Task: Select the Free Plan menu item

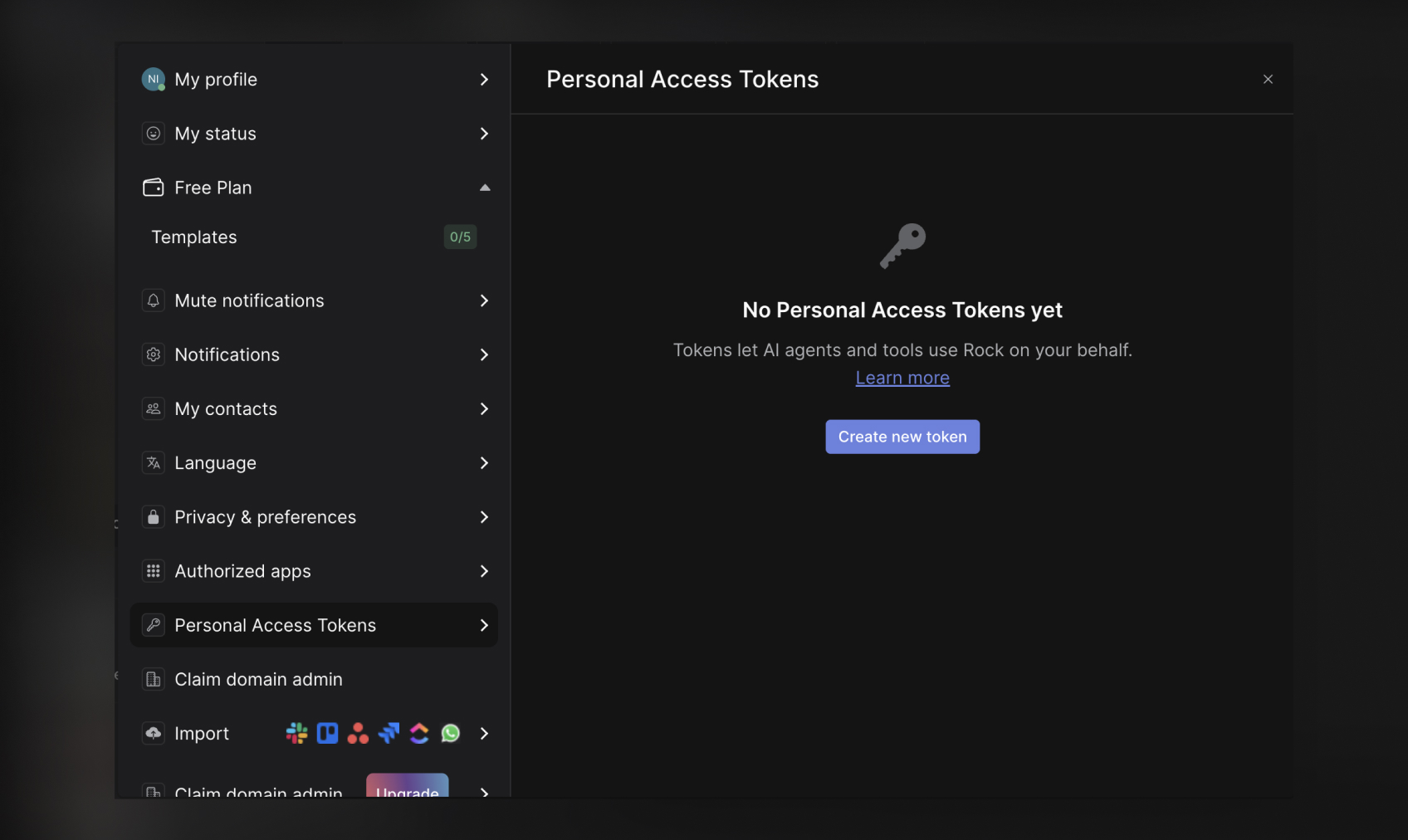Action: coord(314,188)
